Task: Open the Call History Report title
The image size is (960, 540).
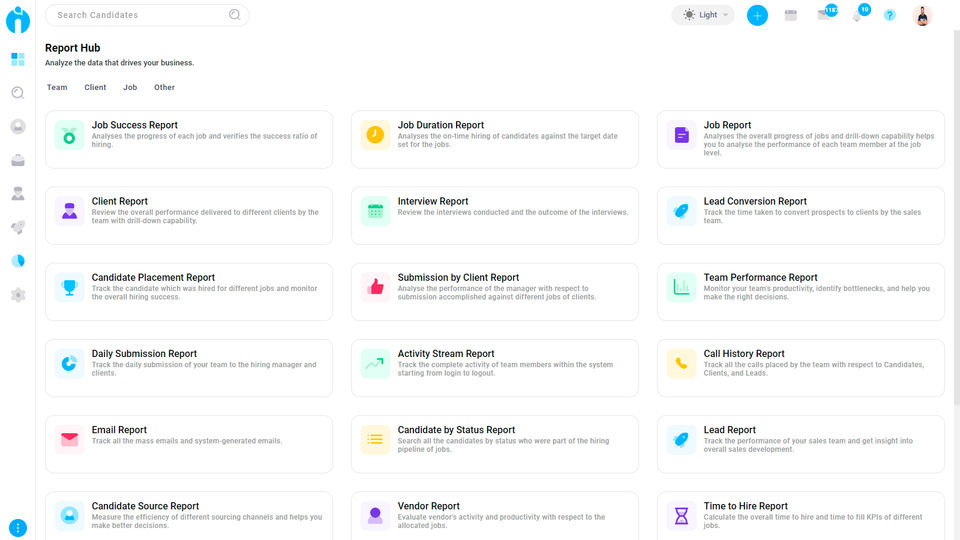Action: point(744,354)
